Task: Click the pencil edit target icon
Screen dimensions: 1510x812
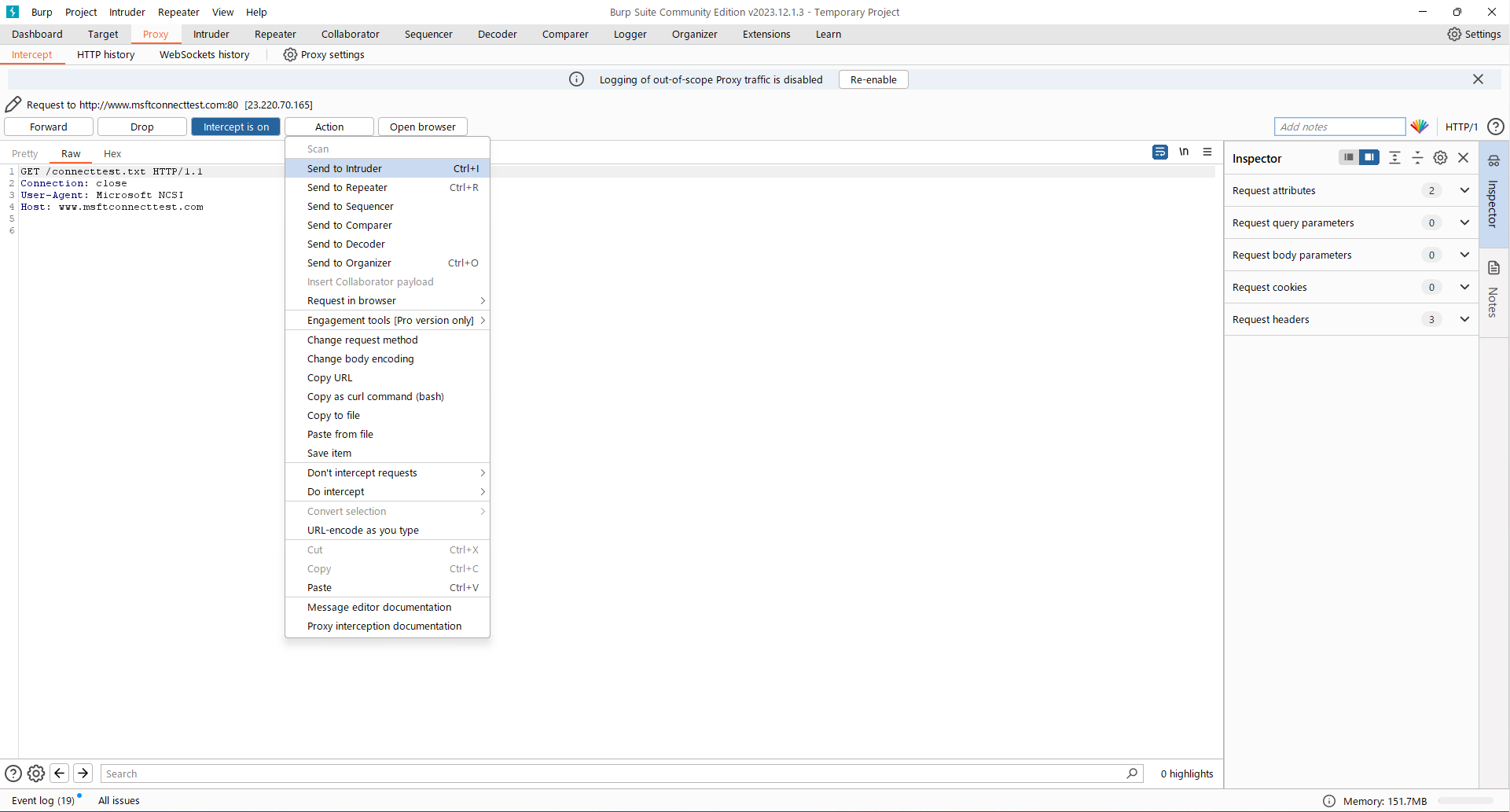Action: click(13, 105)
